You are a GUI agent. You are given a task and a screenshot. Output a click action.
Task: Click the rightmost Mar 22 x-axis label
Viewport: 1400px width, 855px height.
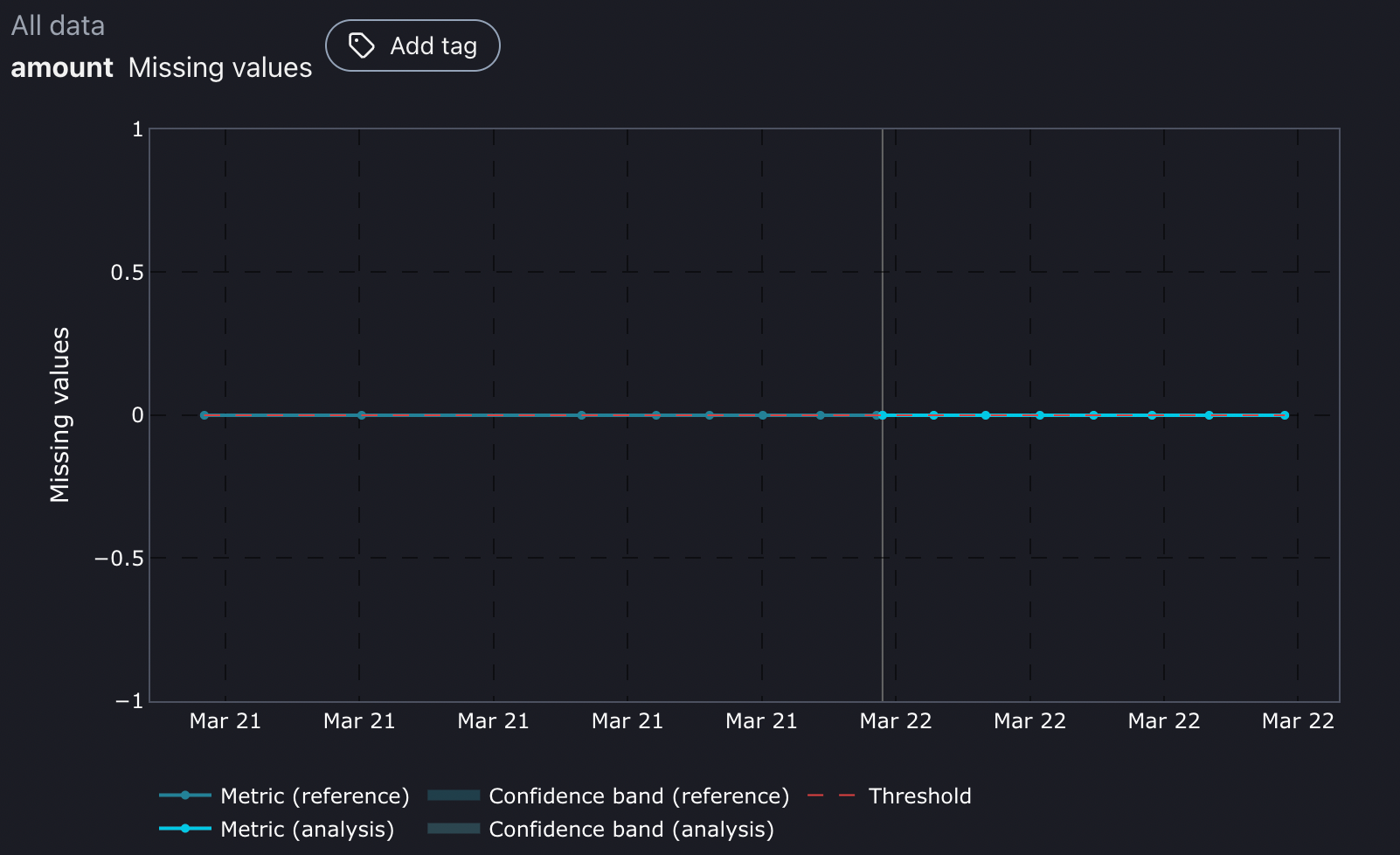coord(1298,721)
